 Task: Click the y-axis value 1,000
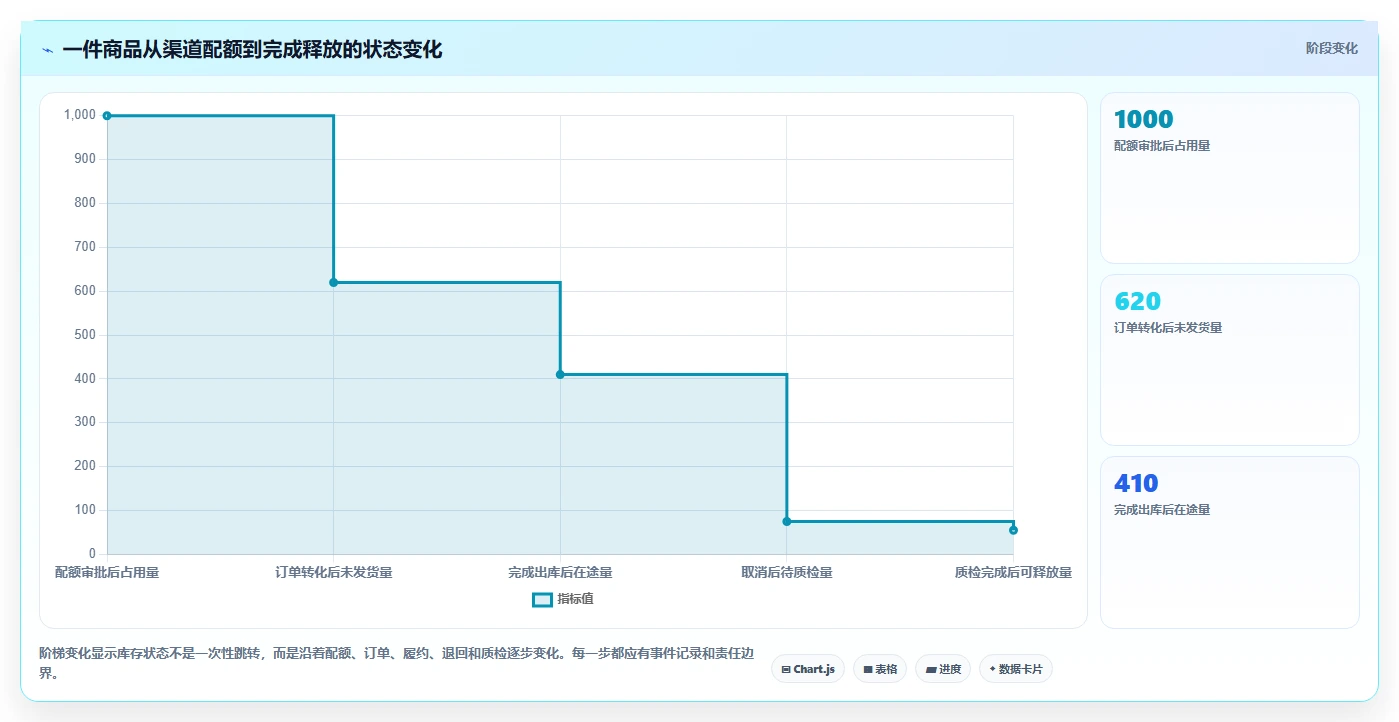(80, 115)
